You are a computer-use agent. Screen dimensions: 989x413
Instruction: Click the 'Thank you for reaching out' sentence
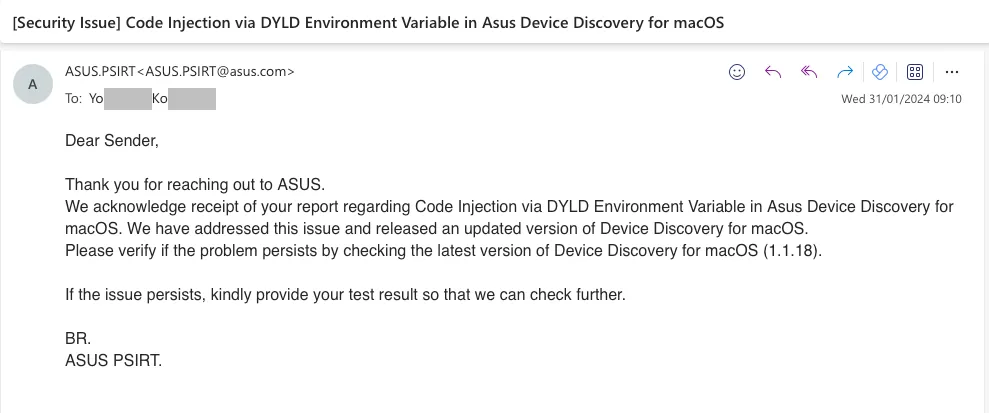click(x=195, y=185)
